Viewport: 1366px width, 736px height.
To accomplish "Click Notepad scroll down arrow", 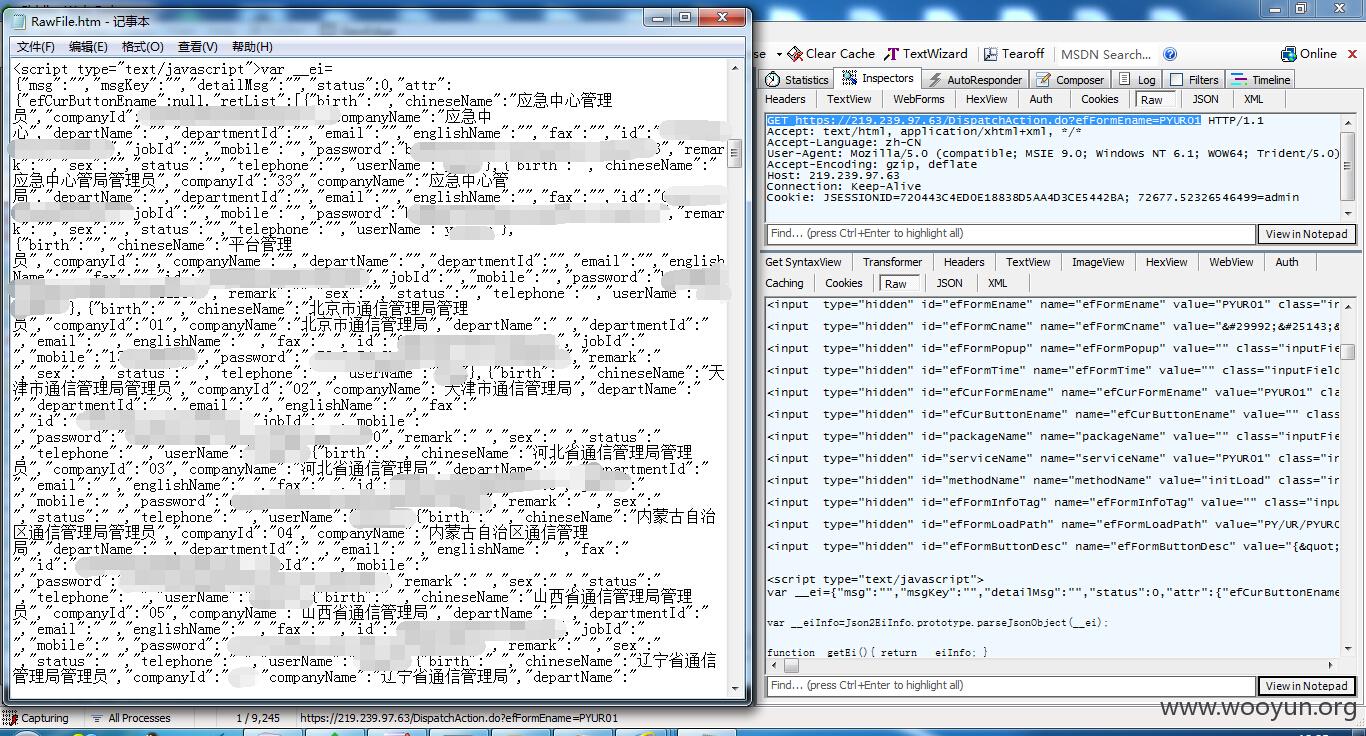I will 734,689.
